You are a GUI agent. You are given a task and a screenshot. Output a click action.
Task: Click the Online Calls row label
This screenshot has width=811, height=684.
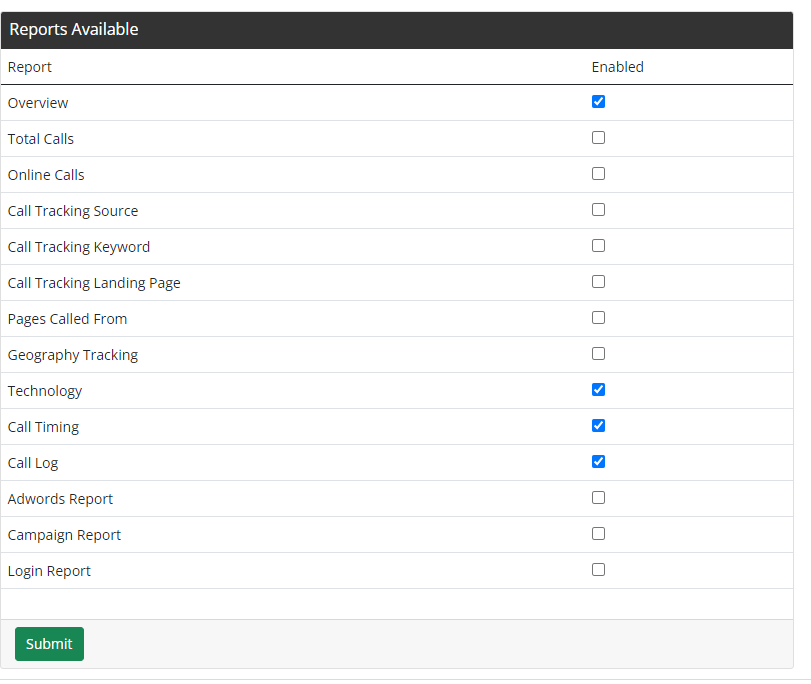[46, 175]
